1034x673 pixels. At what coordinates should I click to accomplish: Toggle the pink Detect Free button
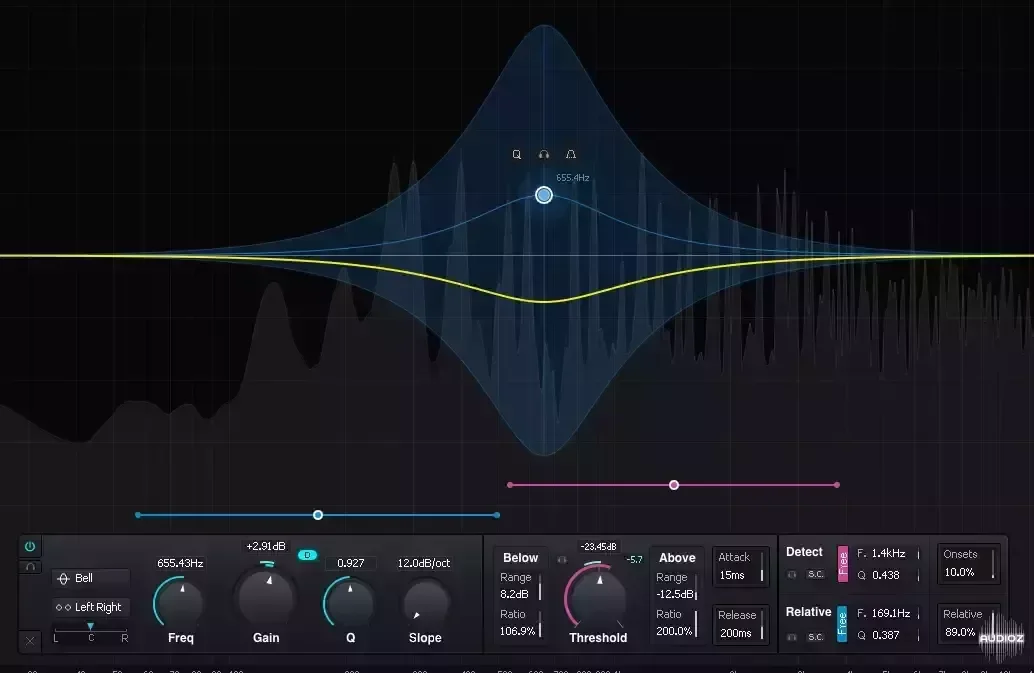843,564
